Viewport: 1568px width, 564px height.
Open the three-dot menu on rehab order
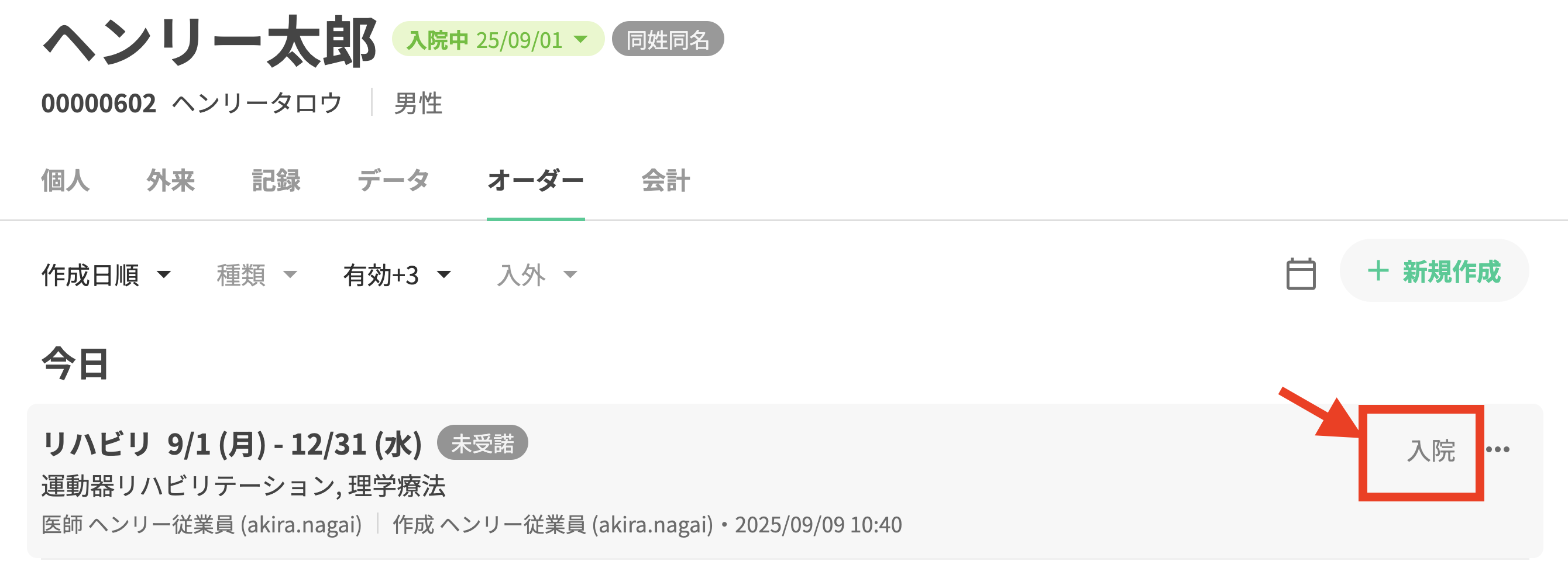tap(1497, 449)
